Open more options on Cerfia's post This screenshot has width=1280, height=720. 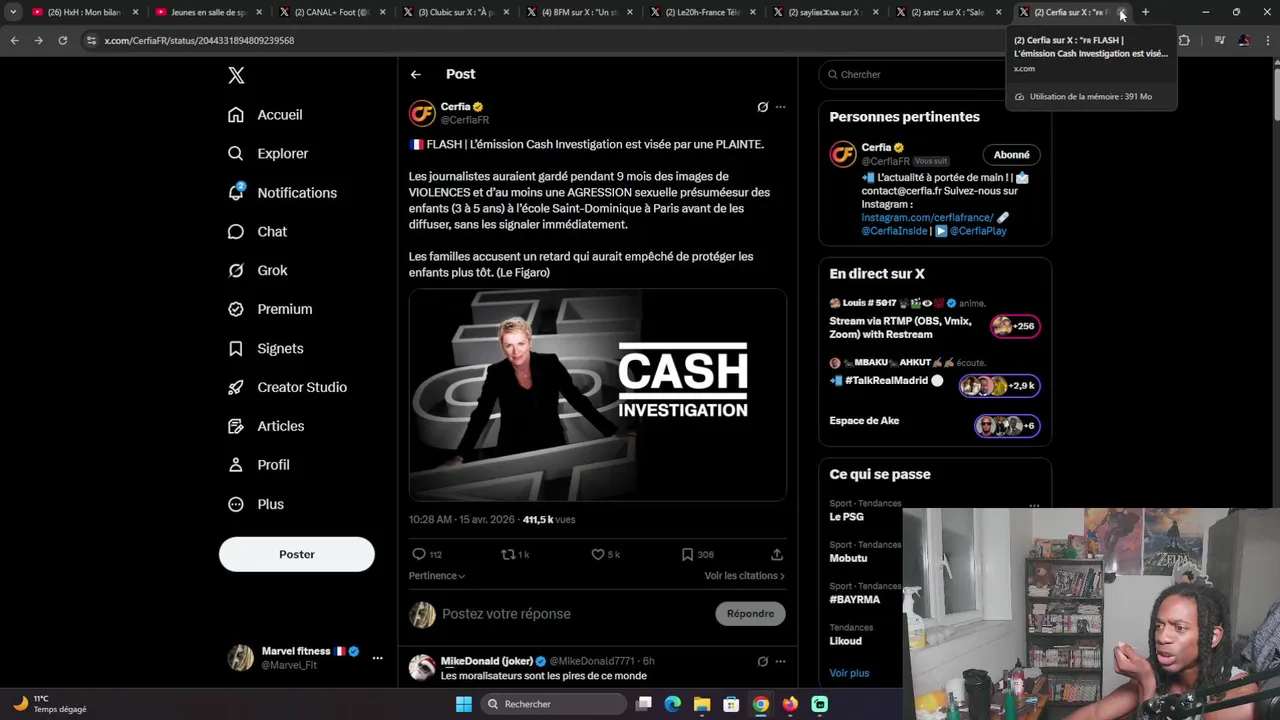[781, 107]
